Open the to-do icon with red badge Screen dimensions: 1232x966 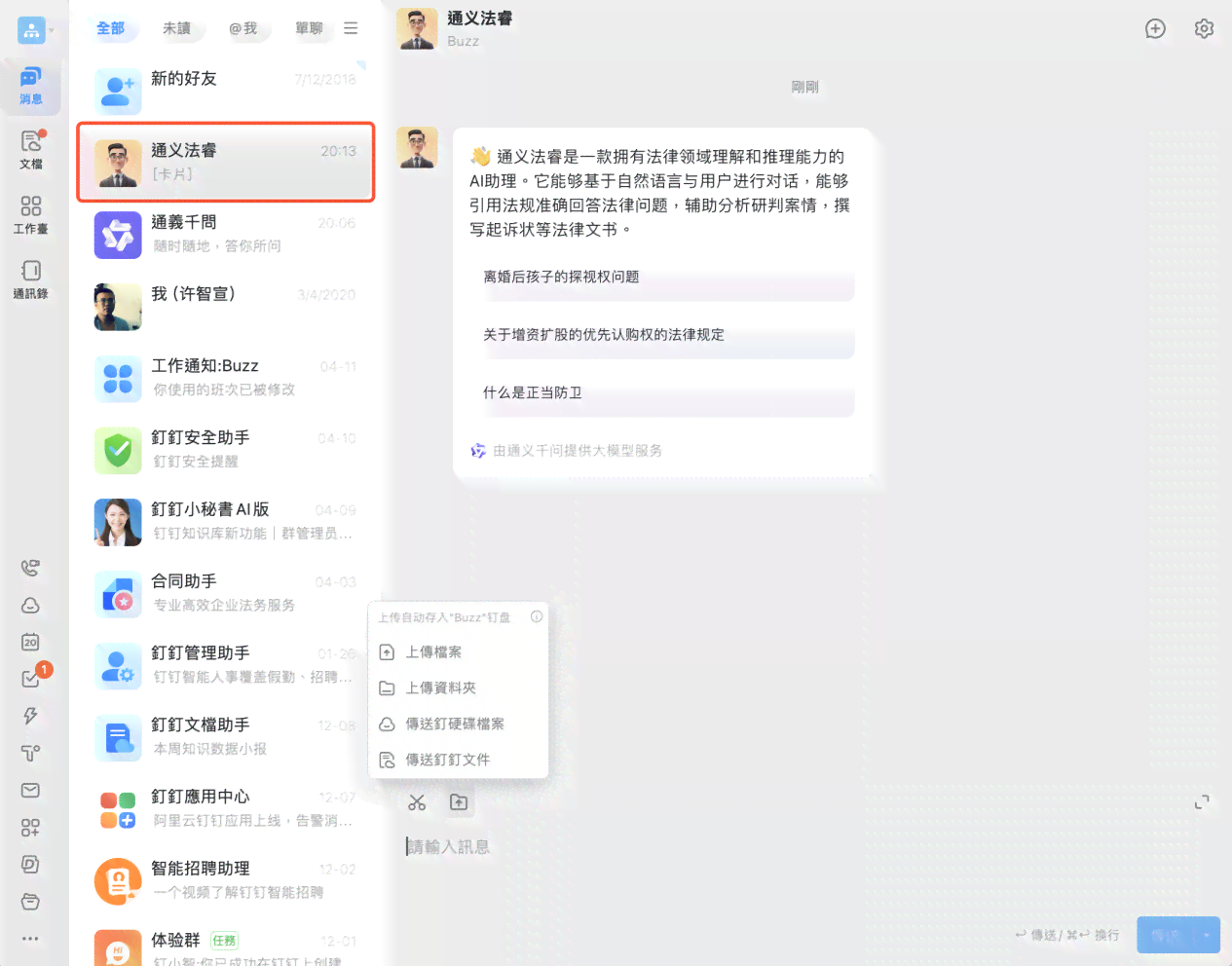[x=31, y=679]
